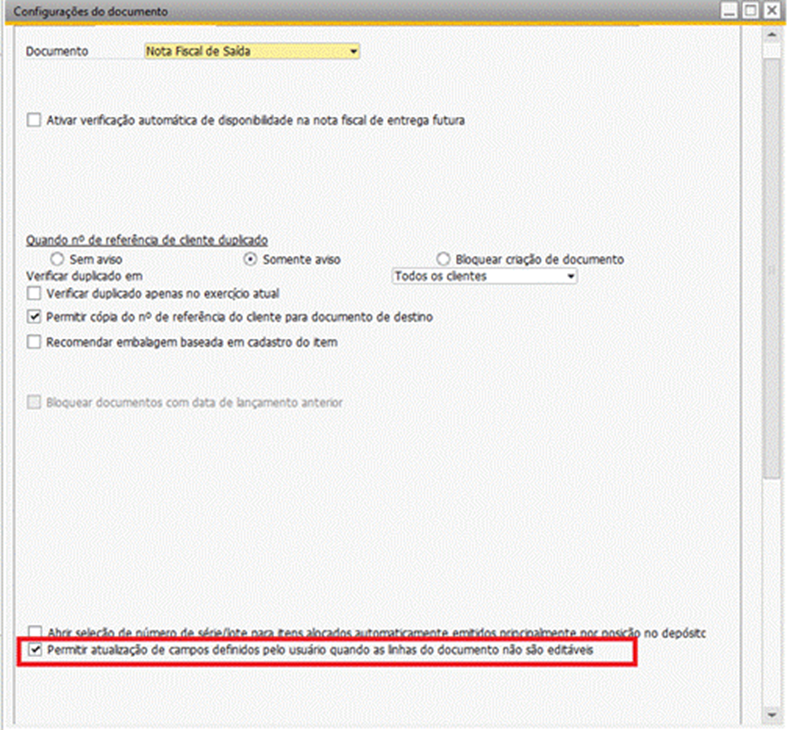
Task: Close the Configurações do documento window
Action: point(771,11)
